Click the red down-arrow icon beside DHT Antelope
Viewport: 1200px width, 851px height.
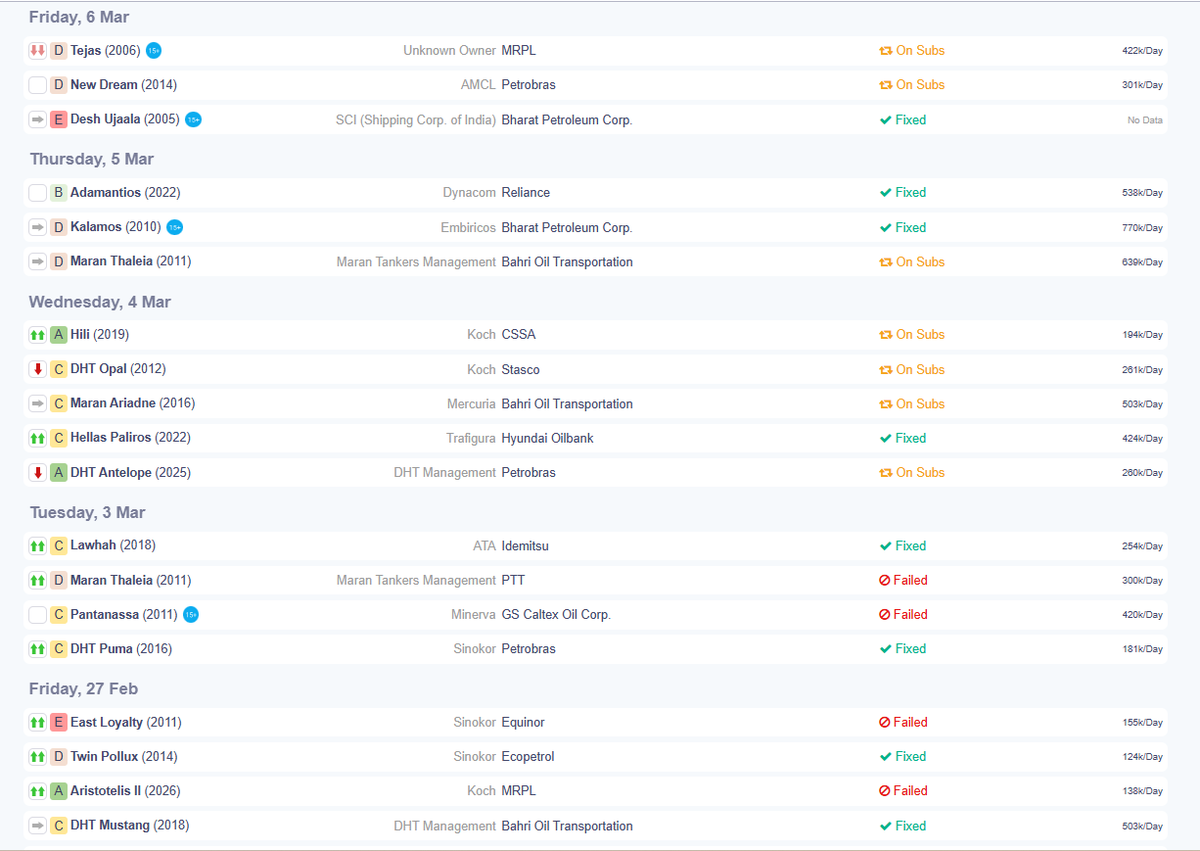(38, 473)
